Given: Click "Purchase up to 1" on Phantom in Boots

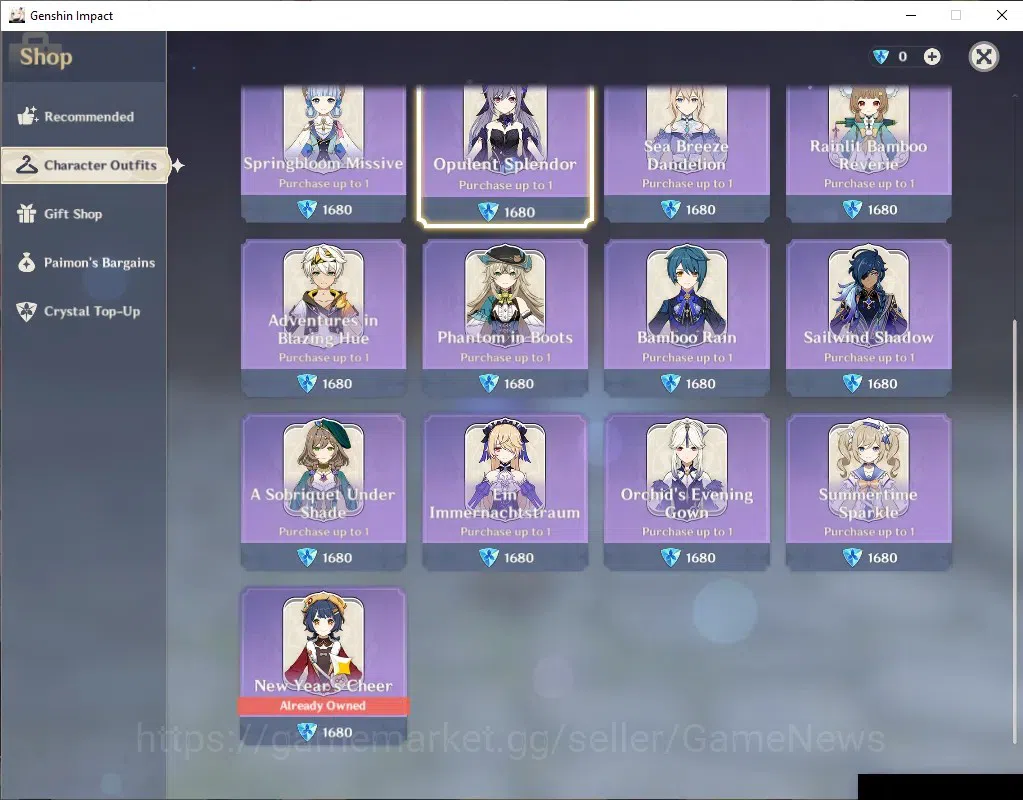Looking at the screenshot, I should [x=505, y=358].
